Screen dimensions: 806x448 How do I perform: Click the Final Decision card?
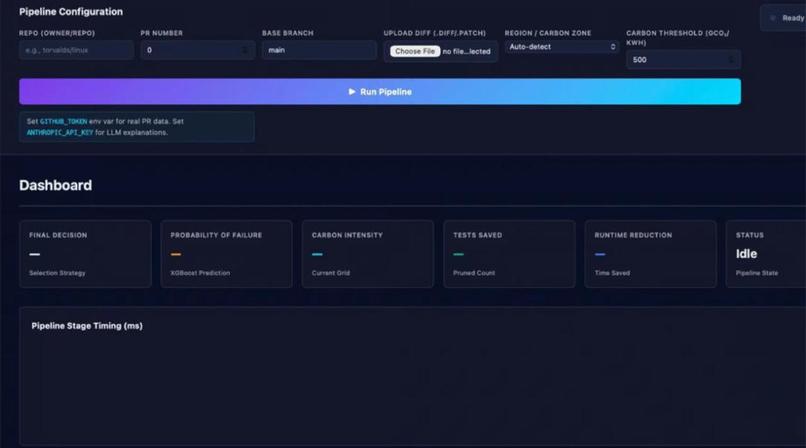coord(85,254)
